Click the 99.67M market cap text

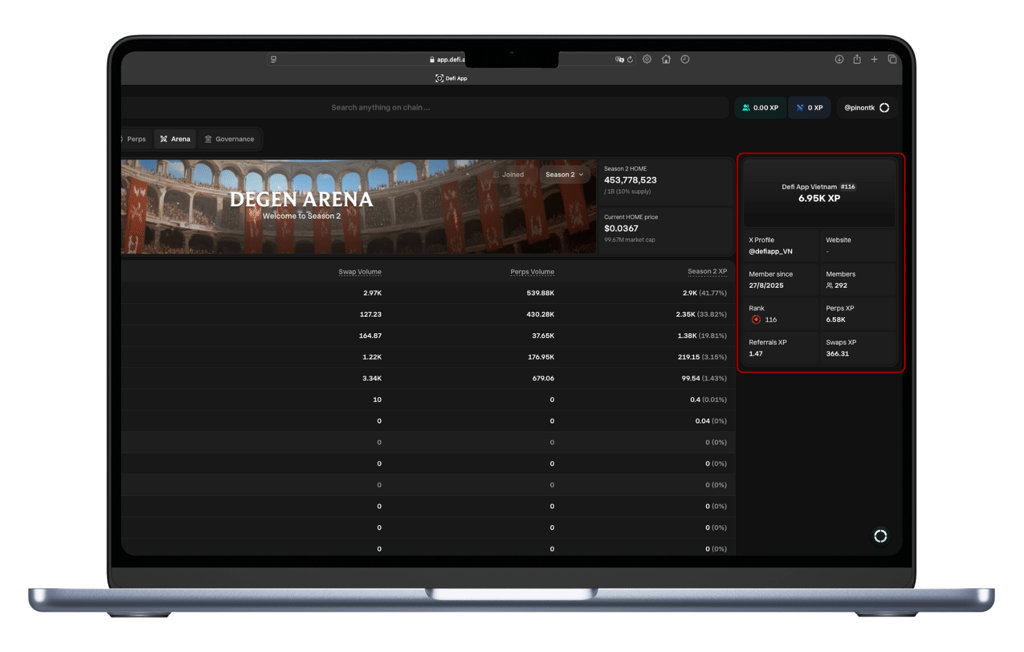630,240
